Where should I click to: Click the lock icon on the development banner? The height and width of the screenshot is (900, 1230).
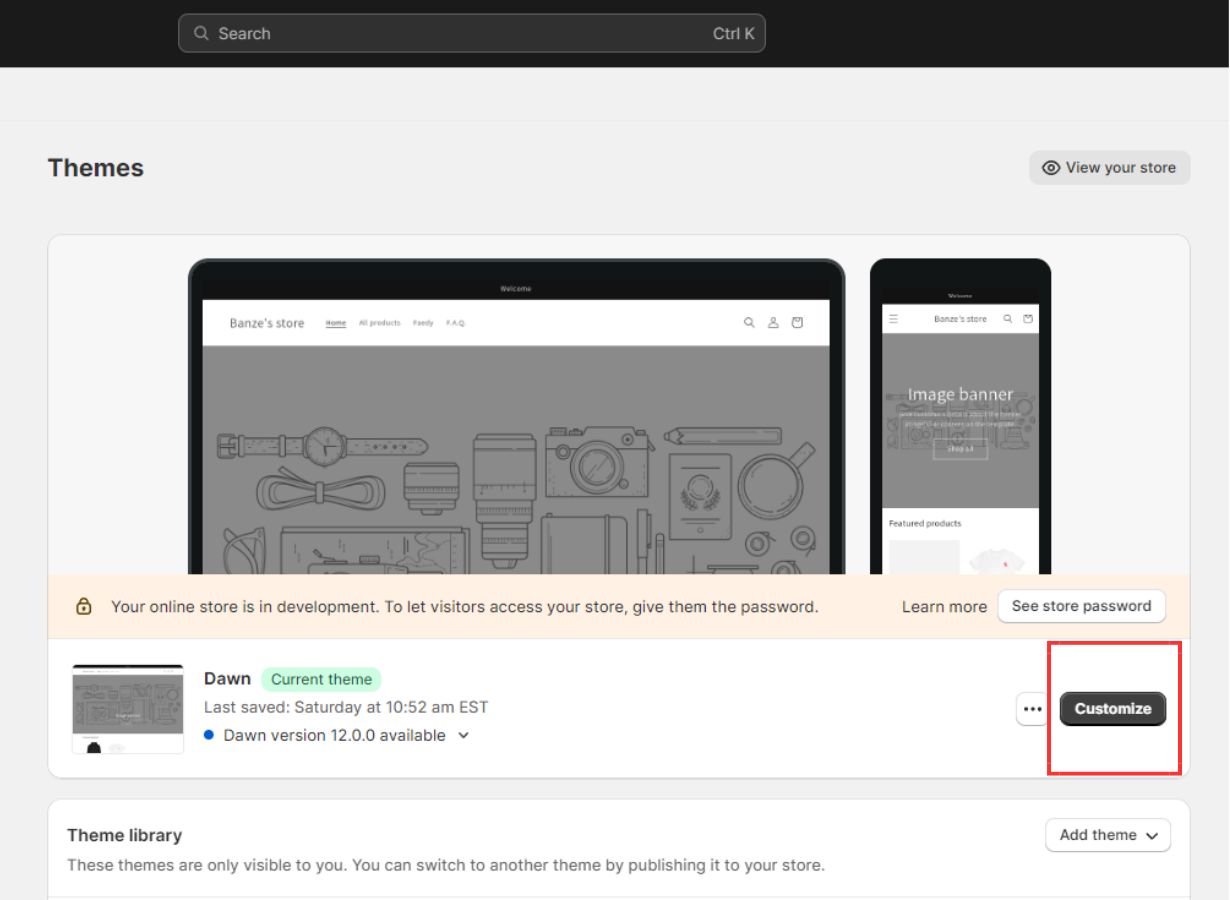coord(84,606)
